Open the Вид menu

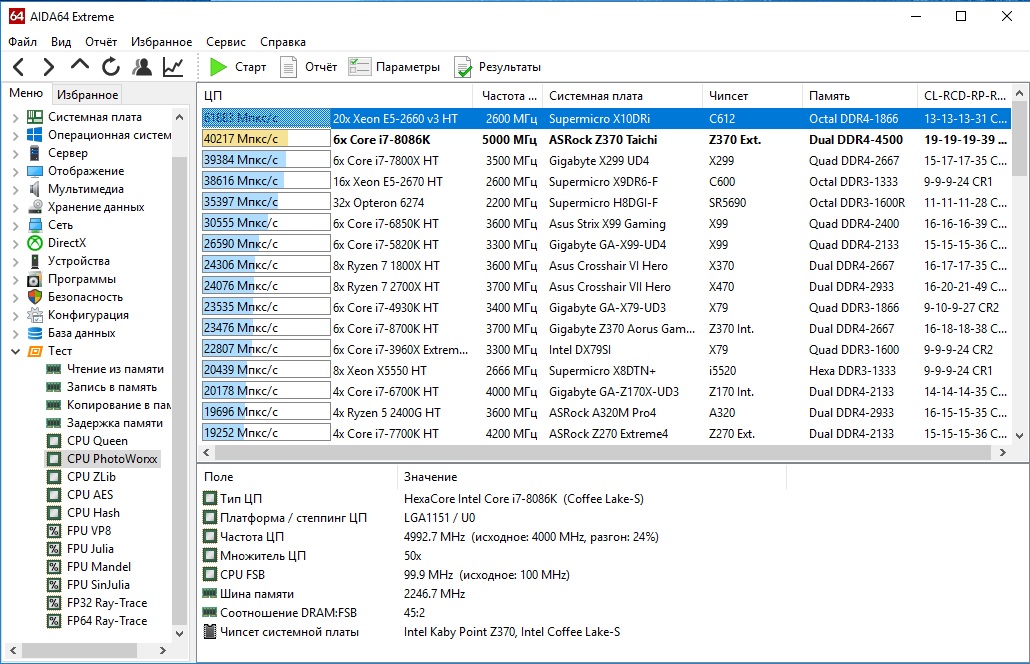pos(61,42)
